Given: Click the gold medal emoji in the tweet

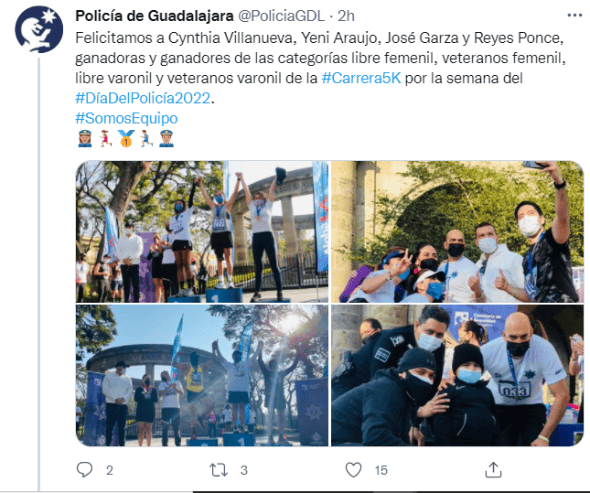Looking at the screenshot, I should click(126, 138).
